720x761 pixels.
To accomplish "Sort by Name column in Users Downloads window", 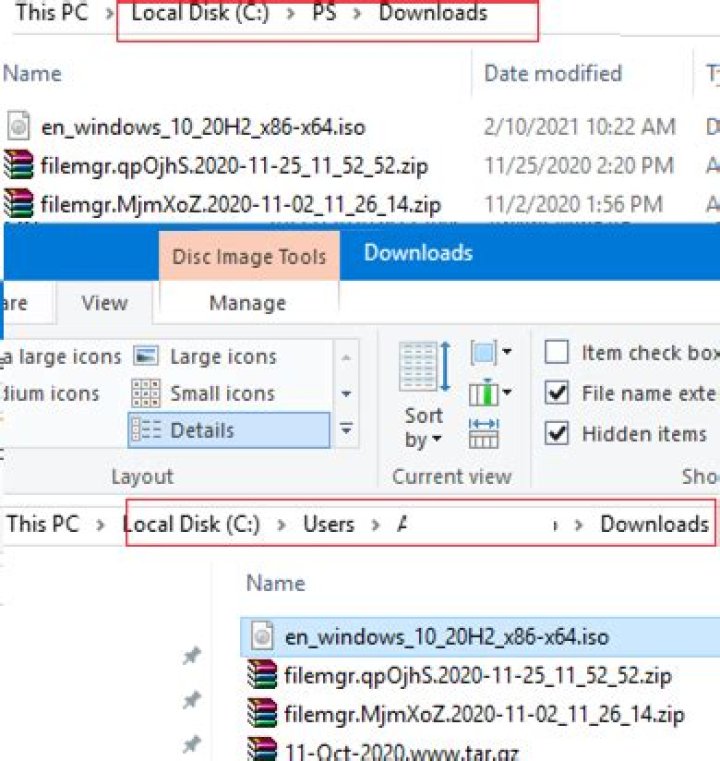I will pos(276,583).
